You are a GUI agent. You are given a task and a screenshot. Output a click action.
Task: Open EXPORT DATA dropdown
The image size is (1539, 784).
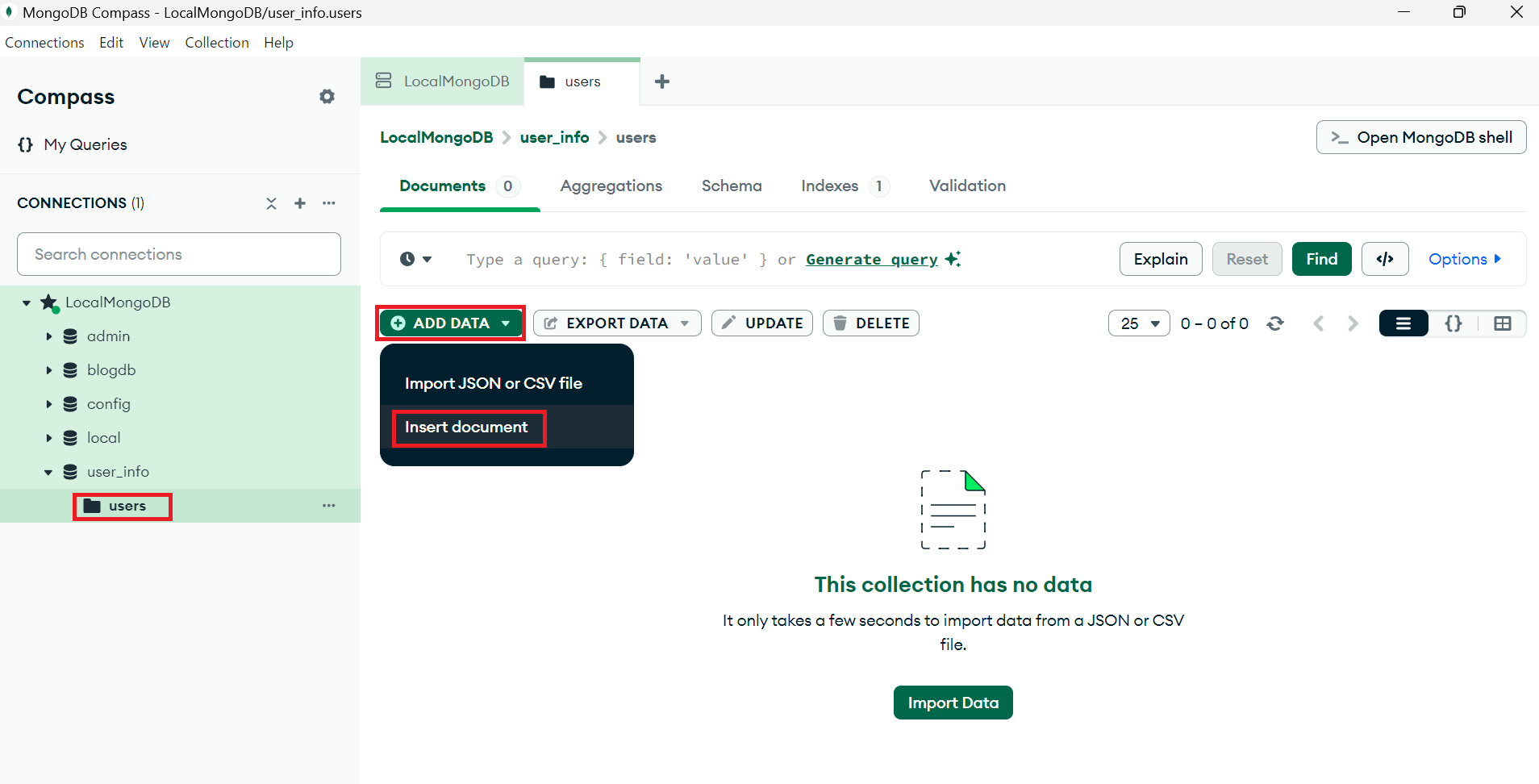(617, 323)
